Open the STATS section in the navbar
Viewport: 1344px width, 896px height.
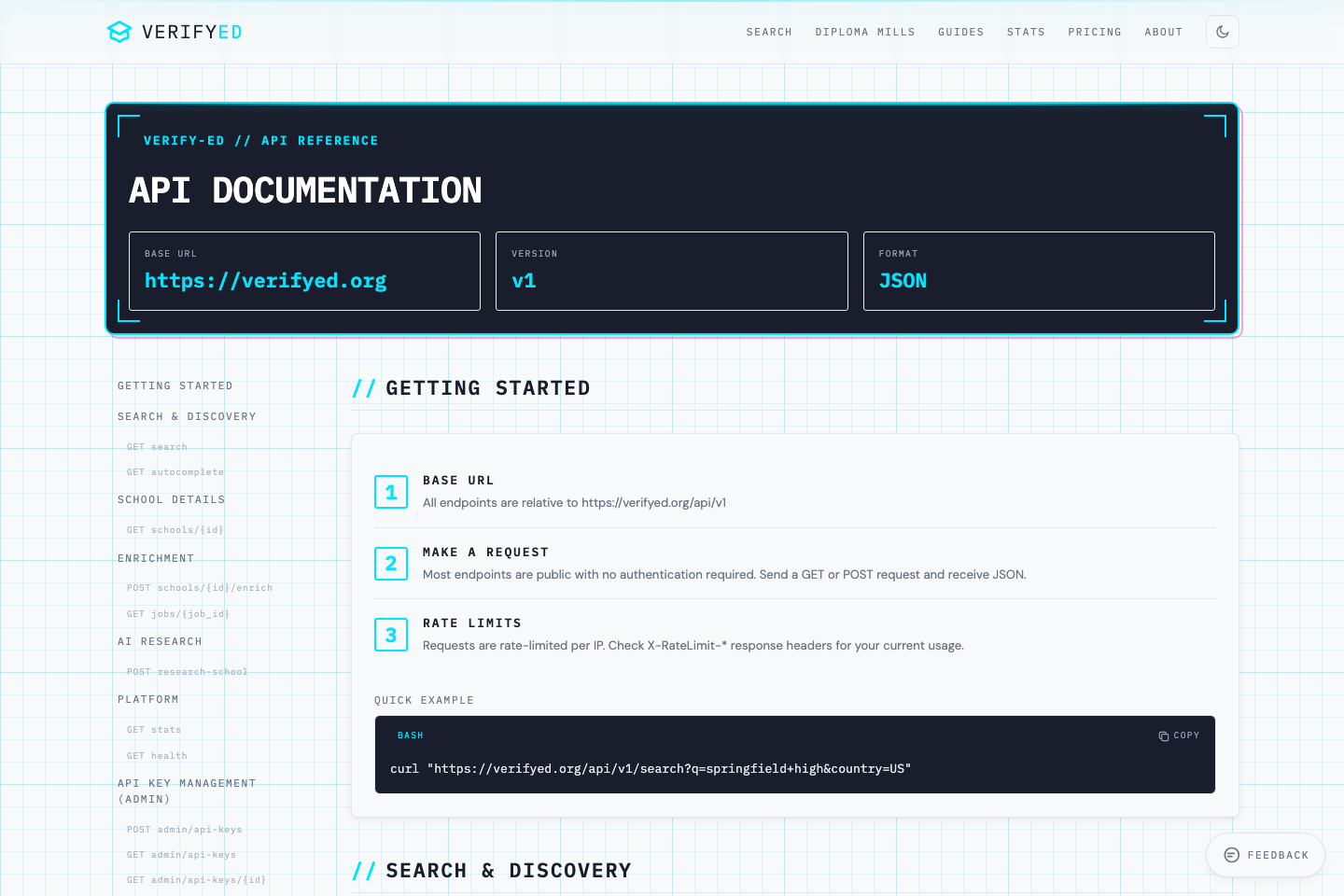point(1026,32)
